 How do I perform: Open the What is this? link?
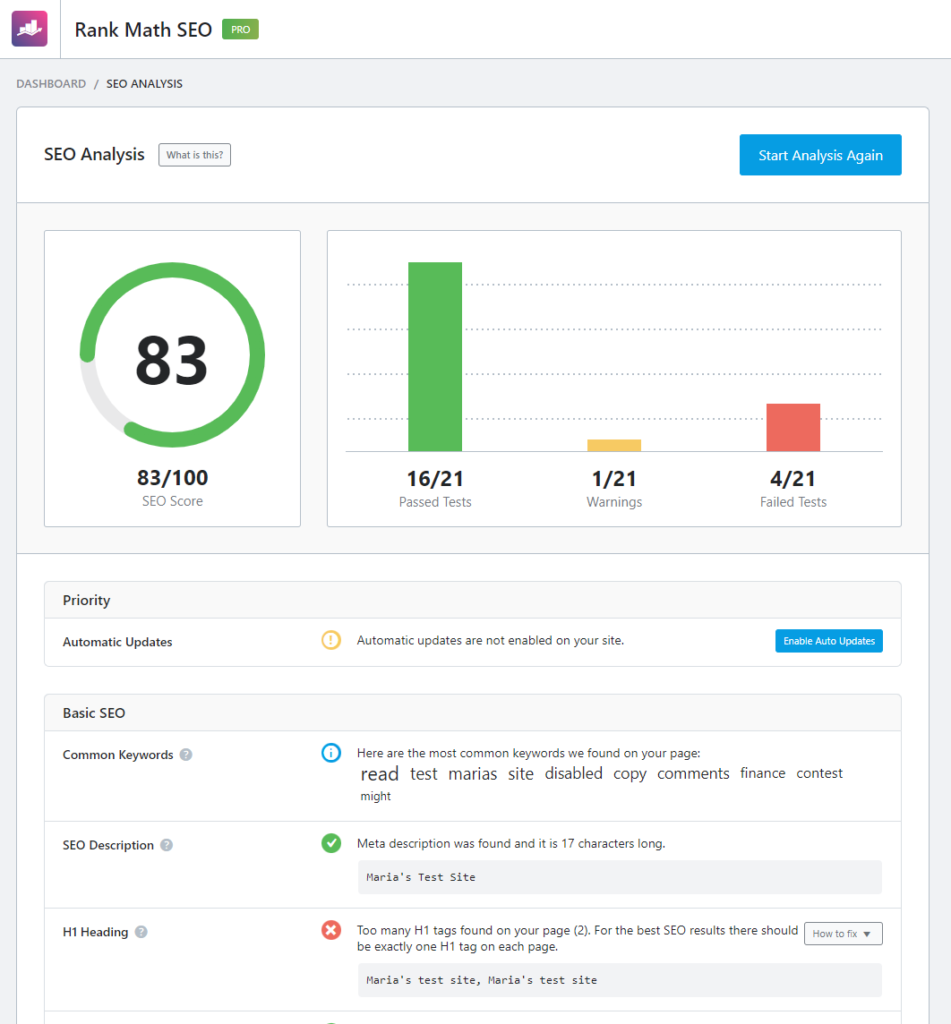tap(194, 155)
